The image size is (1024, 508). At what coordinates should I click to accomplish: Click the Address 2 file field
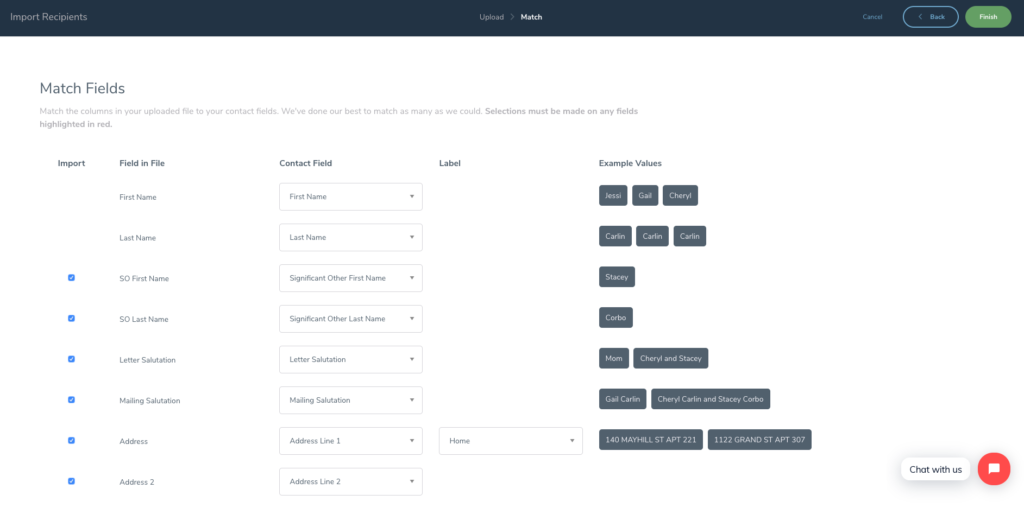[136, 482]
